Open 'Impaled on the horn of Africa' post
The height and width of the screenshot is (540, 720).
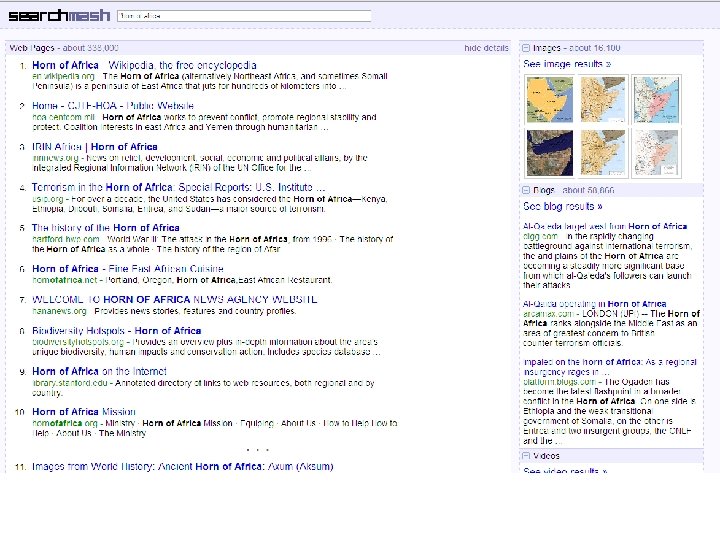610,367
